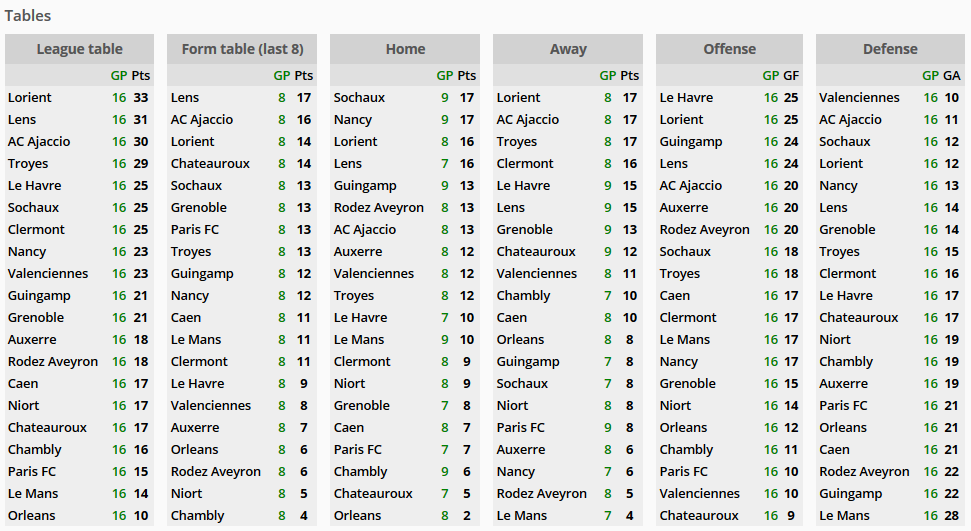This screenshot has width=971, height=531.
Task: Open Le Mans in the Away table
Action: coord(522,516)
